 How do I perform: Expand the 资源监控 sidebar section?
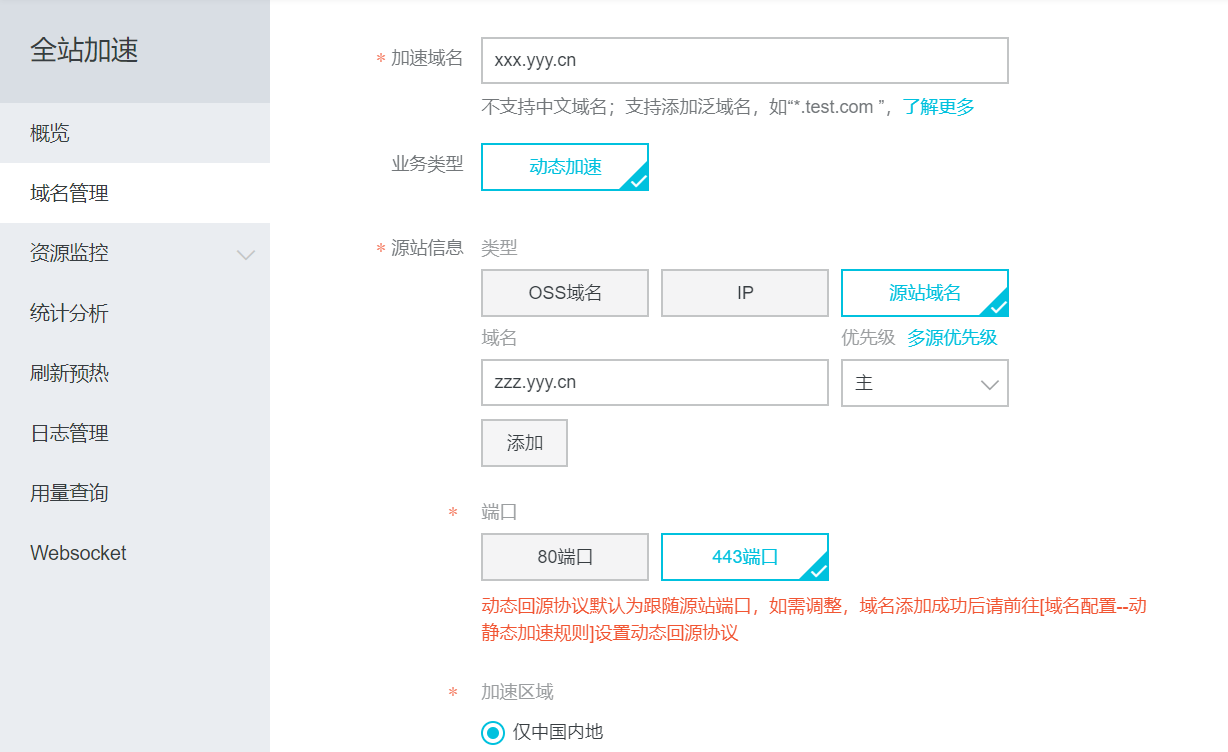click(x=135, y=253)
